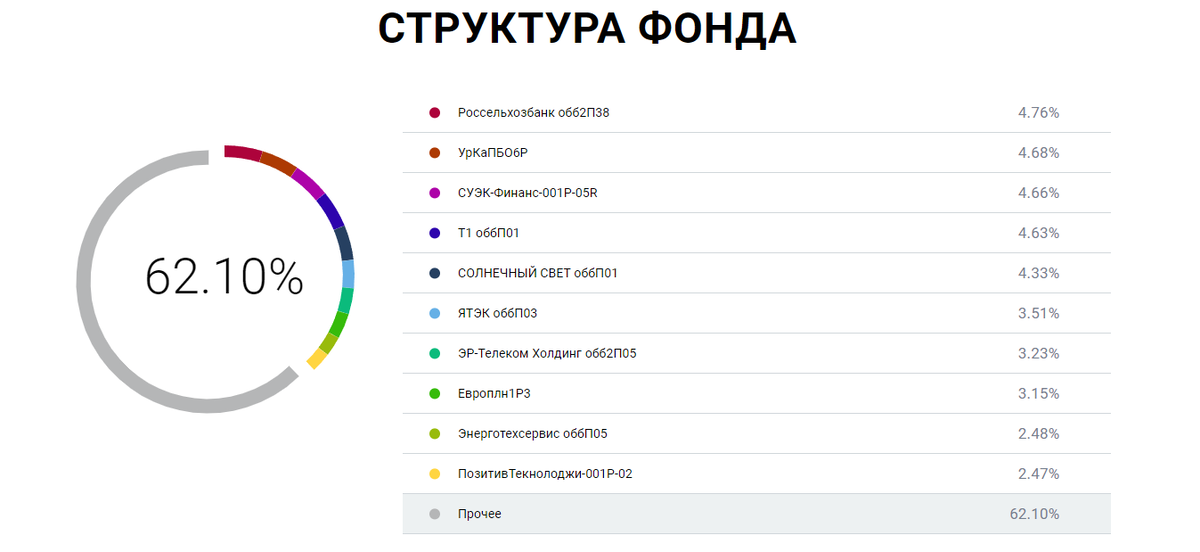Select the Энерготехсервис об6П05 row label
Image resolution: width=1200 pixels, height=552 pixels.
click(x=532, y=433)
